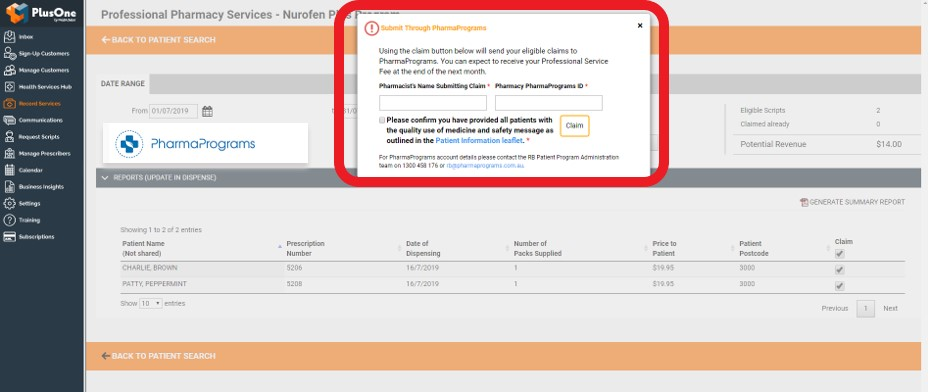Click the top Back to Patient Search link
Viewport: 928px width, 392px height.
point(159,40)
